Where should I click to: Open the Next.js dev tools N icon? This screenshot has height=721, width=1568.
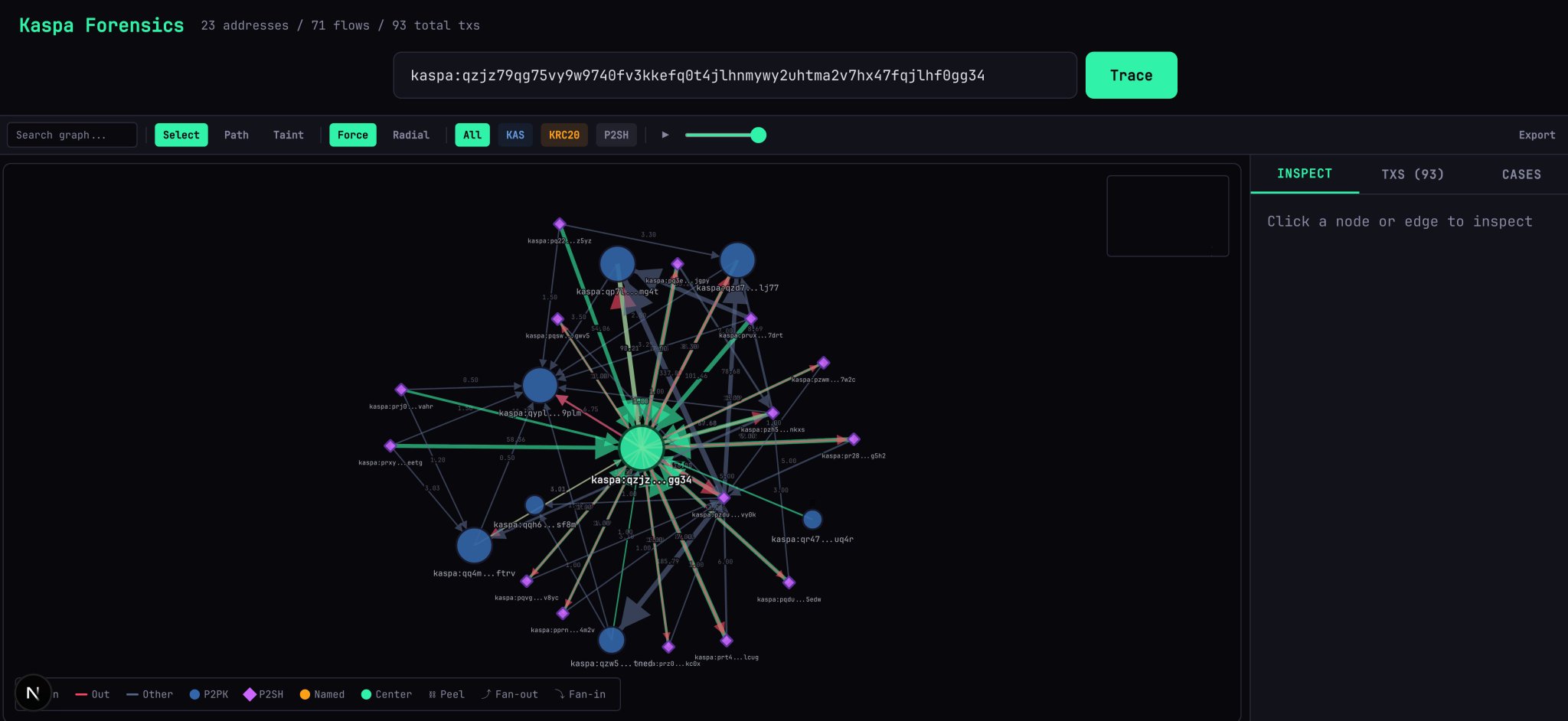pyautogui.click(x=33, y=693)
